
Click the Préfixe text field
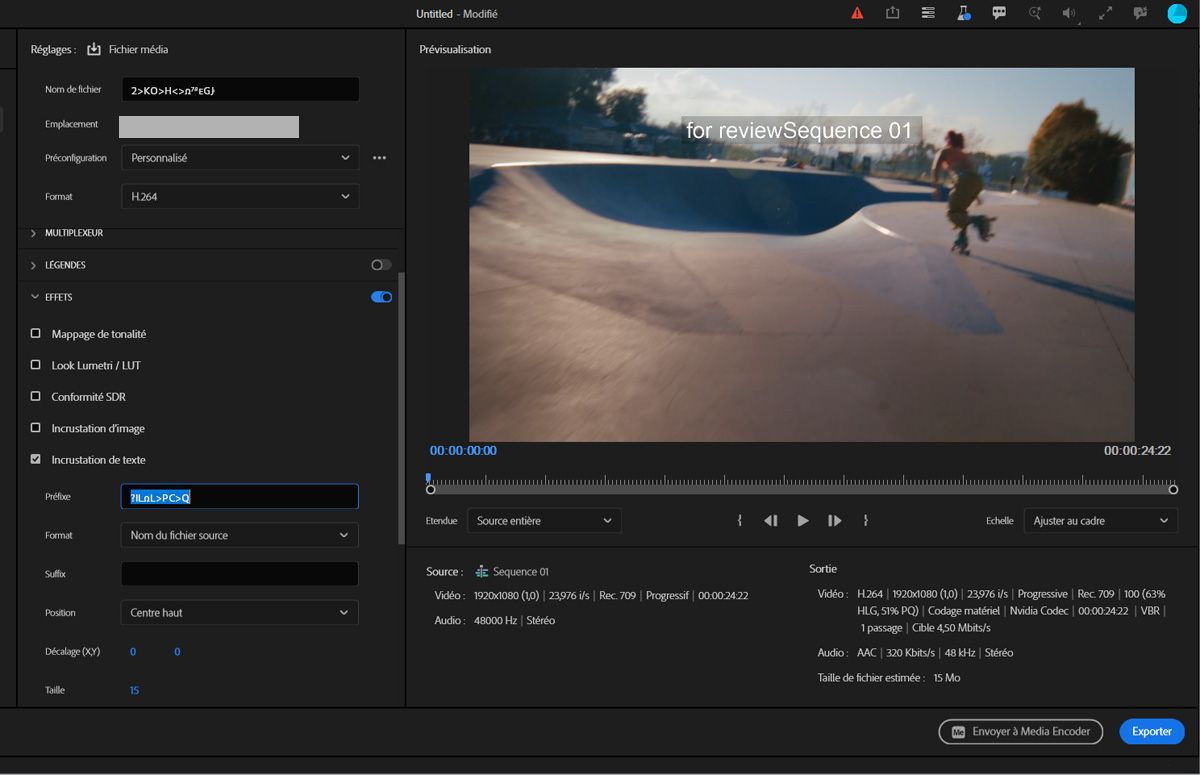240,496
